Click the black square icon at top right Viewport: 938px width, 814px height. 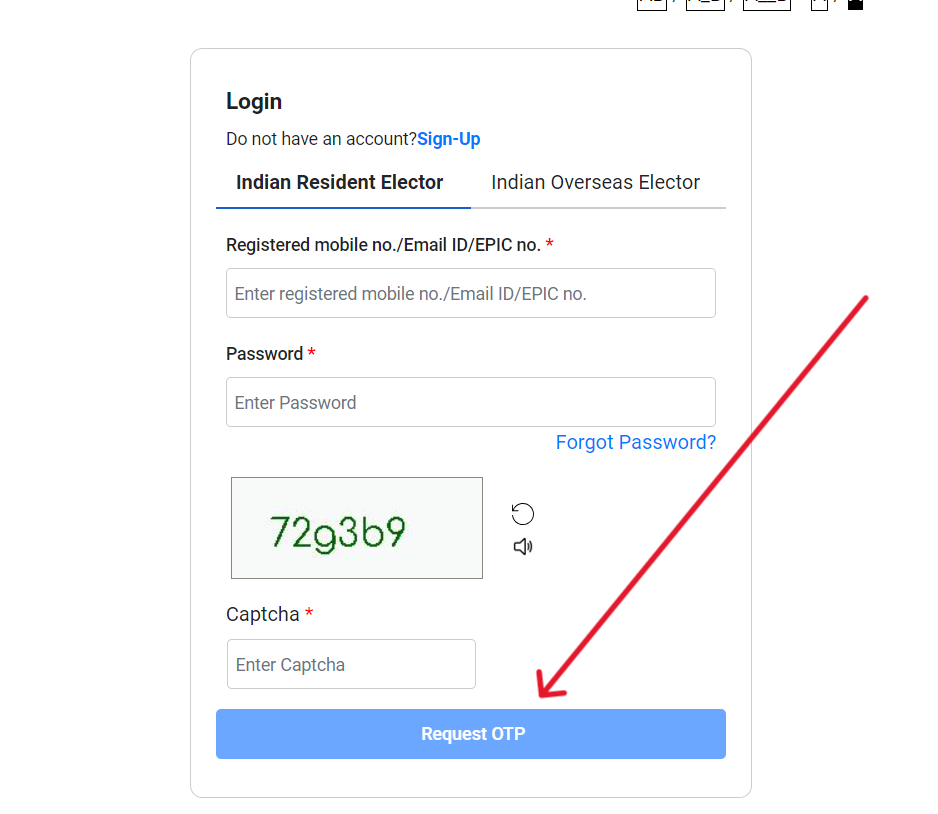(x=855, y=5)
